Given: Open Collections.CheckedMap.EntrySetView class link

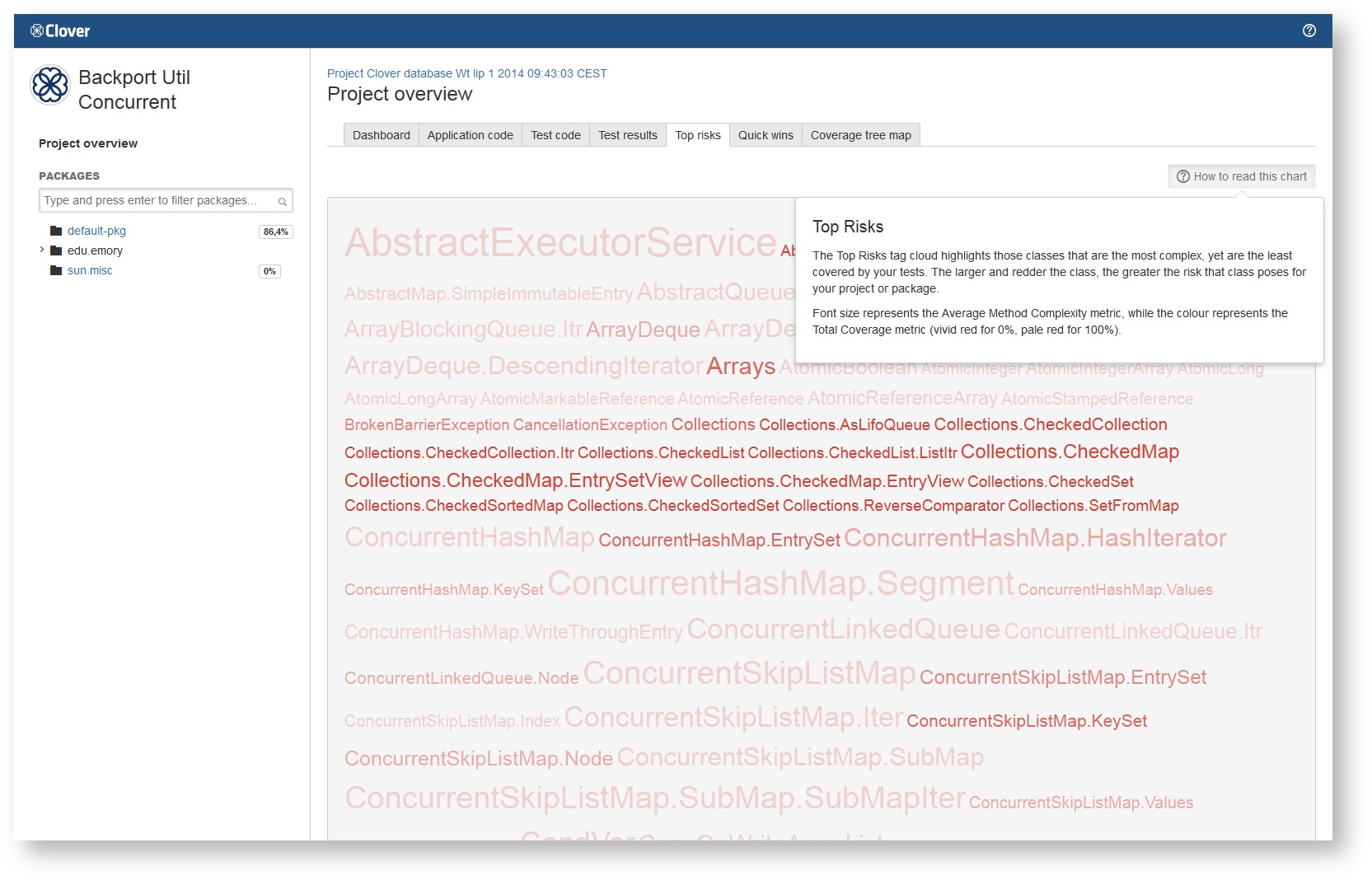Looking at the screenshot, I should point(516,480).
